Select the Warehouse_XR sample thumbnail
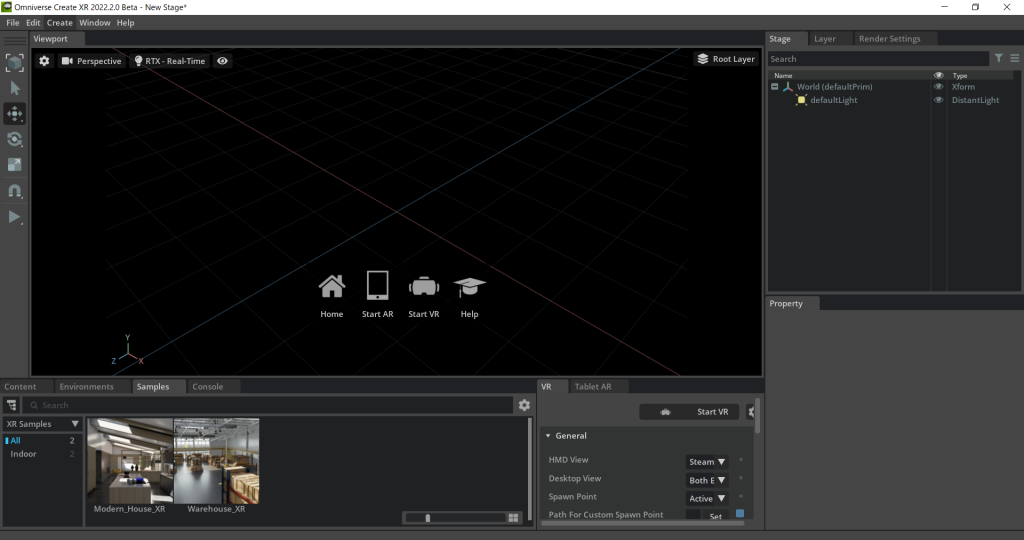Screen dimensions: 1024x540 point(217,461)
